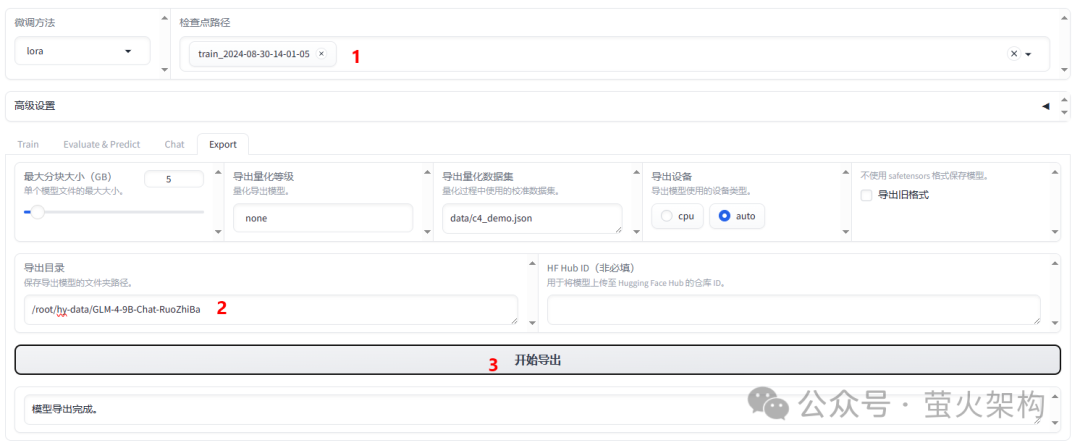Click the max shard size number box
The image size is (1080, 448).
[174, 179]
